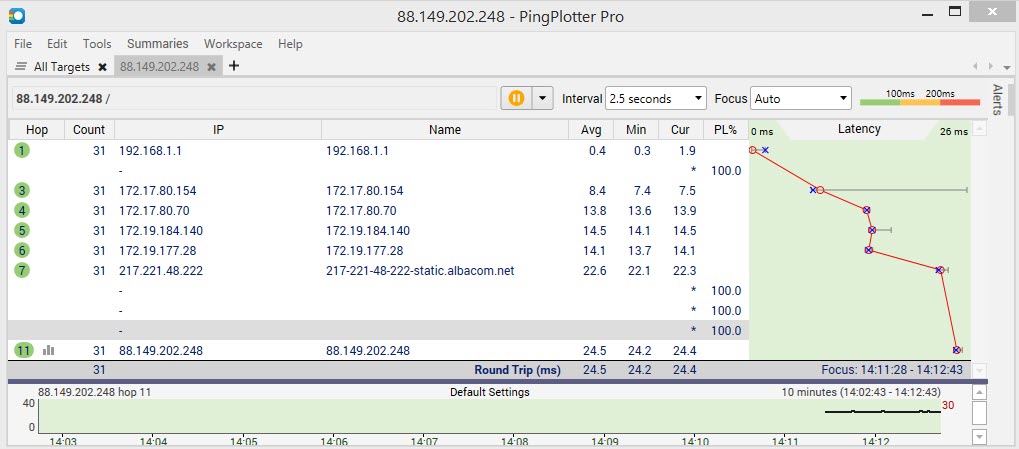Screen dimensions: 1019x449
Task: Pause tracing with the orange pause button
Action: 517,99
